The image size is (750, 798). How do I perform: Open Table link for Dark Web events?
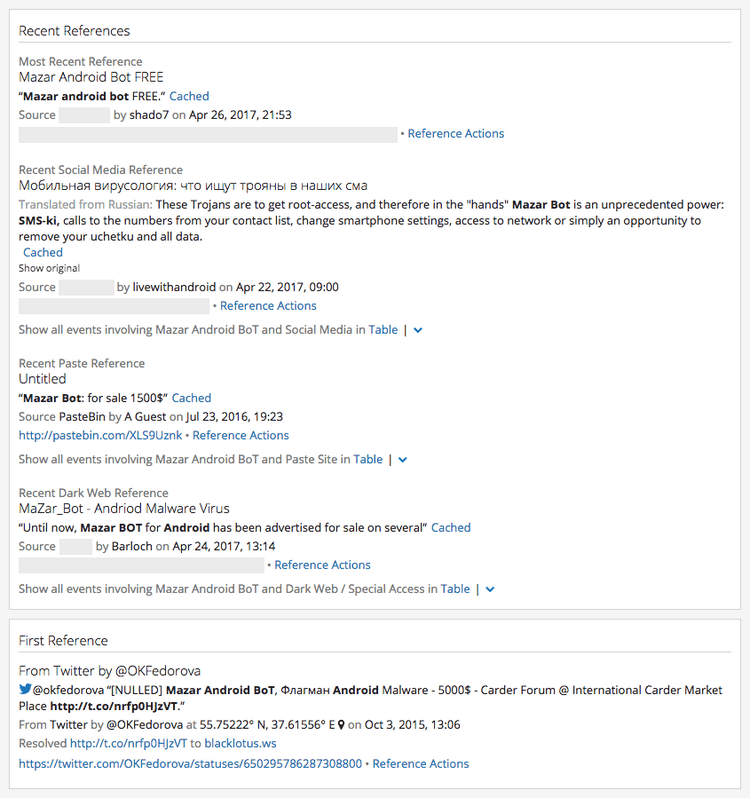pos(455,590)
